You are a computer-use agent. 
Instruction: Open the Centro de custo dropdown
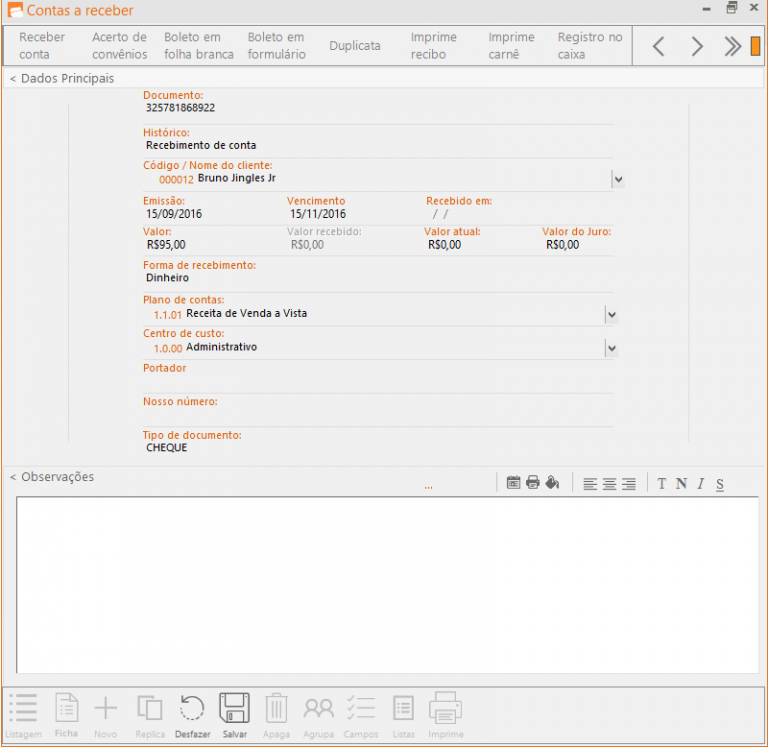click(612, 349)
